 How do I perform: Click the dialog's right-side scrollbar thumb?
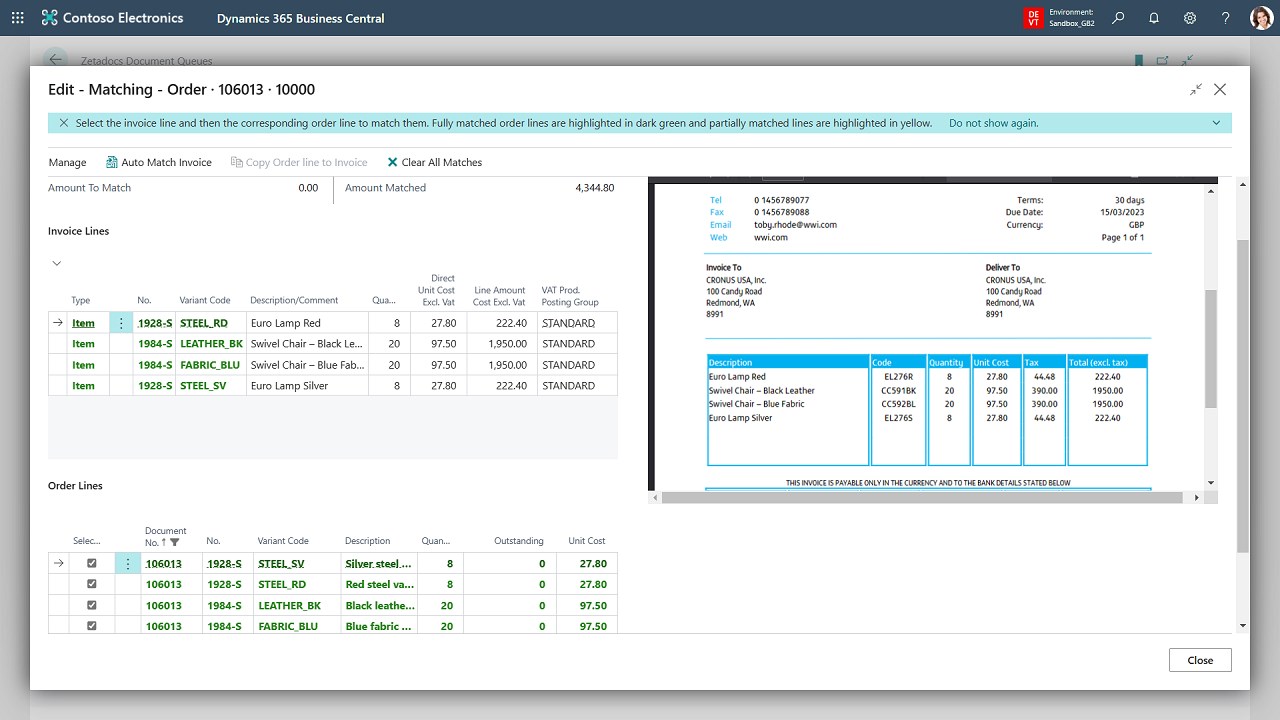pos(1242,395)
